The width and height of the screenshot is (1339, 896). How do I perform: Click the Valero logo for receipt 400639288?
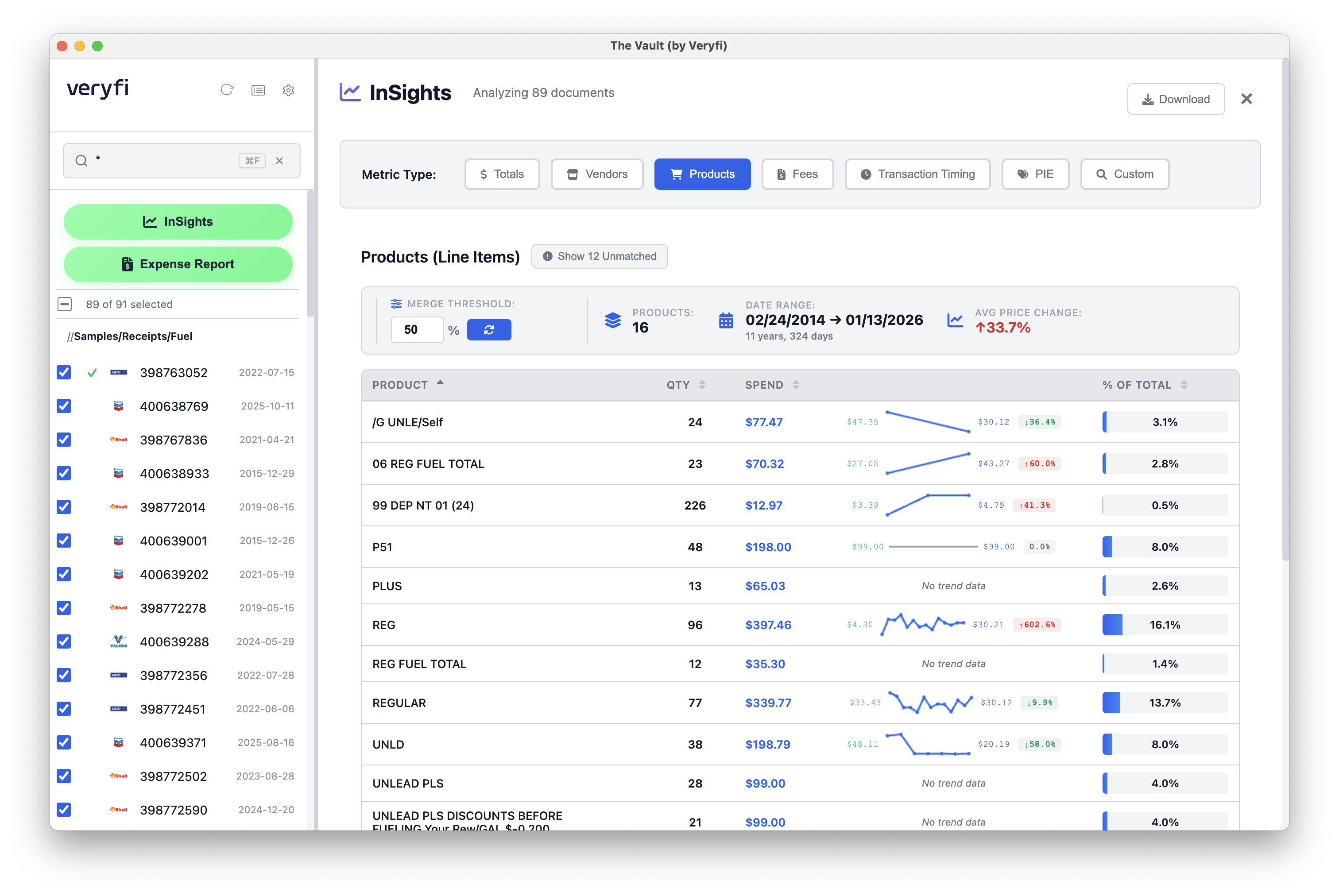pos(118,641)
